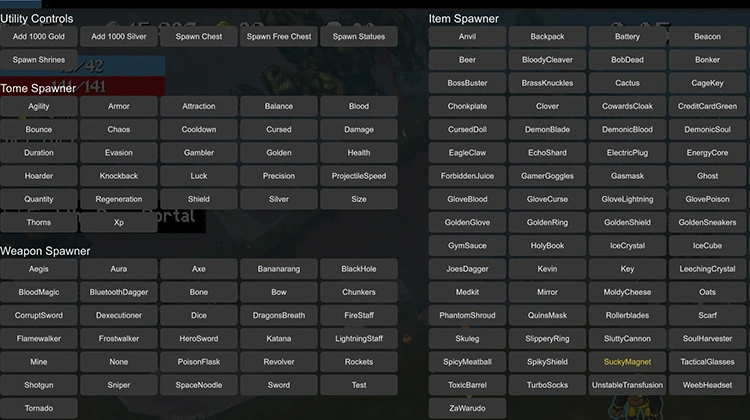Spawn the Tornado weapon

tap(39, 408)
